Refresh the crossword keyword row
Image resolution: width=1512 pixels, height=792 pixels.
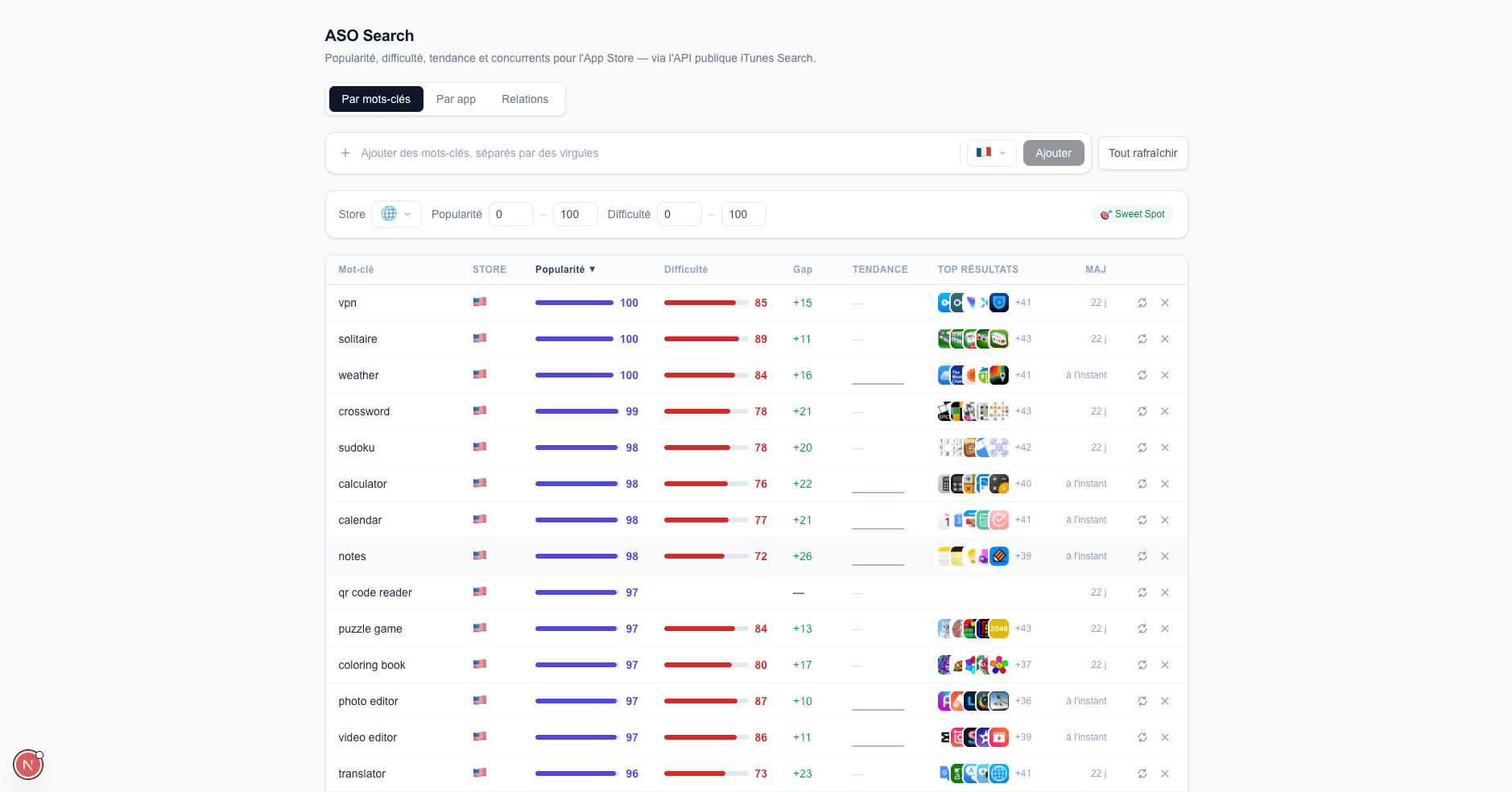click(x=1142, y=411)
